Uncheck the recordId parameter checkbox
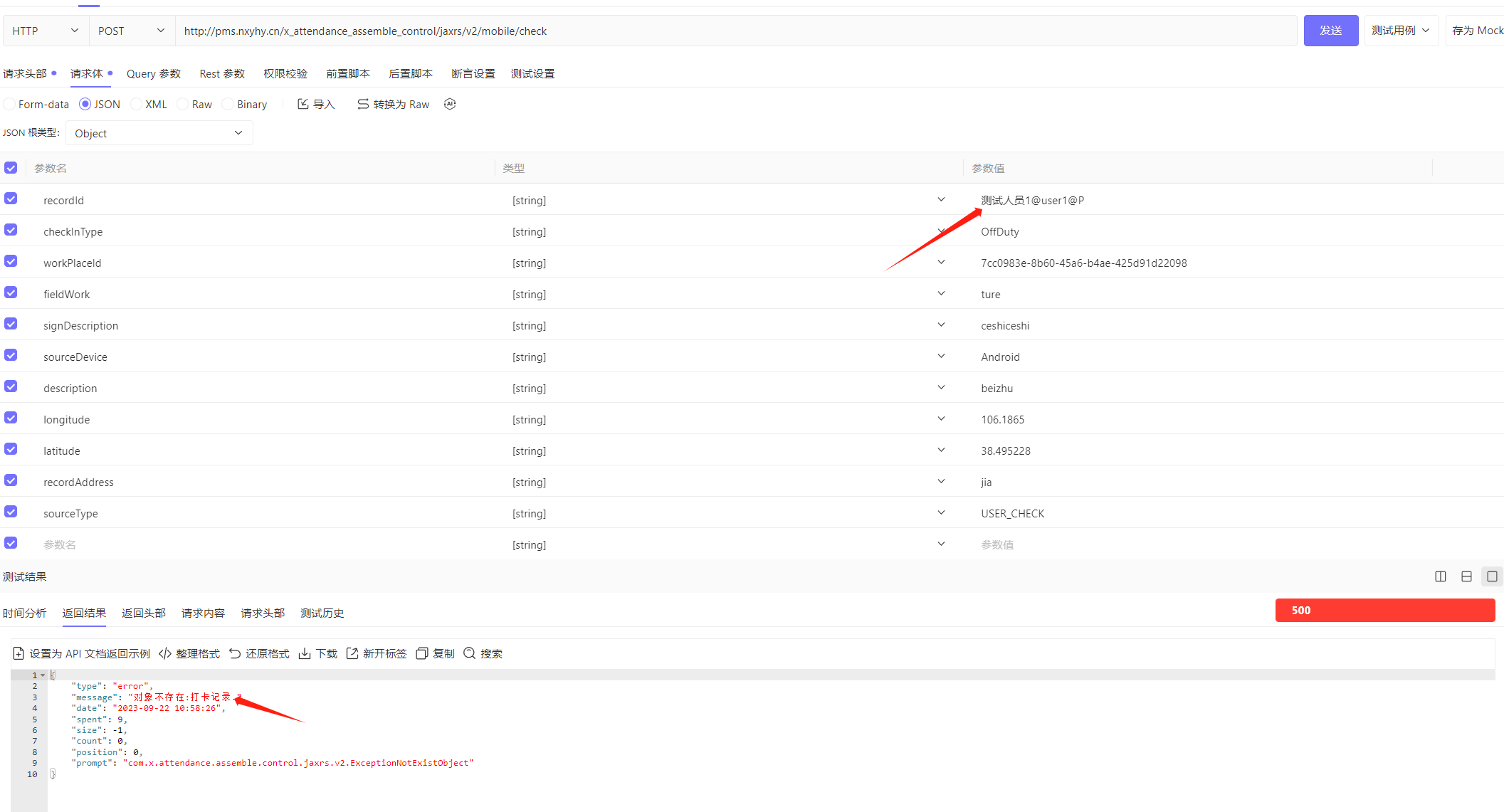This screenshot has height=812, width=1504. click(11, 199)
